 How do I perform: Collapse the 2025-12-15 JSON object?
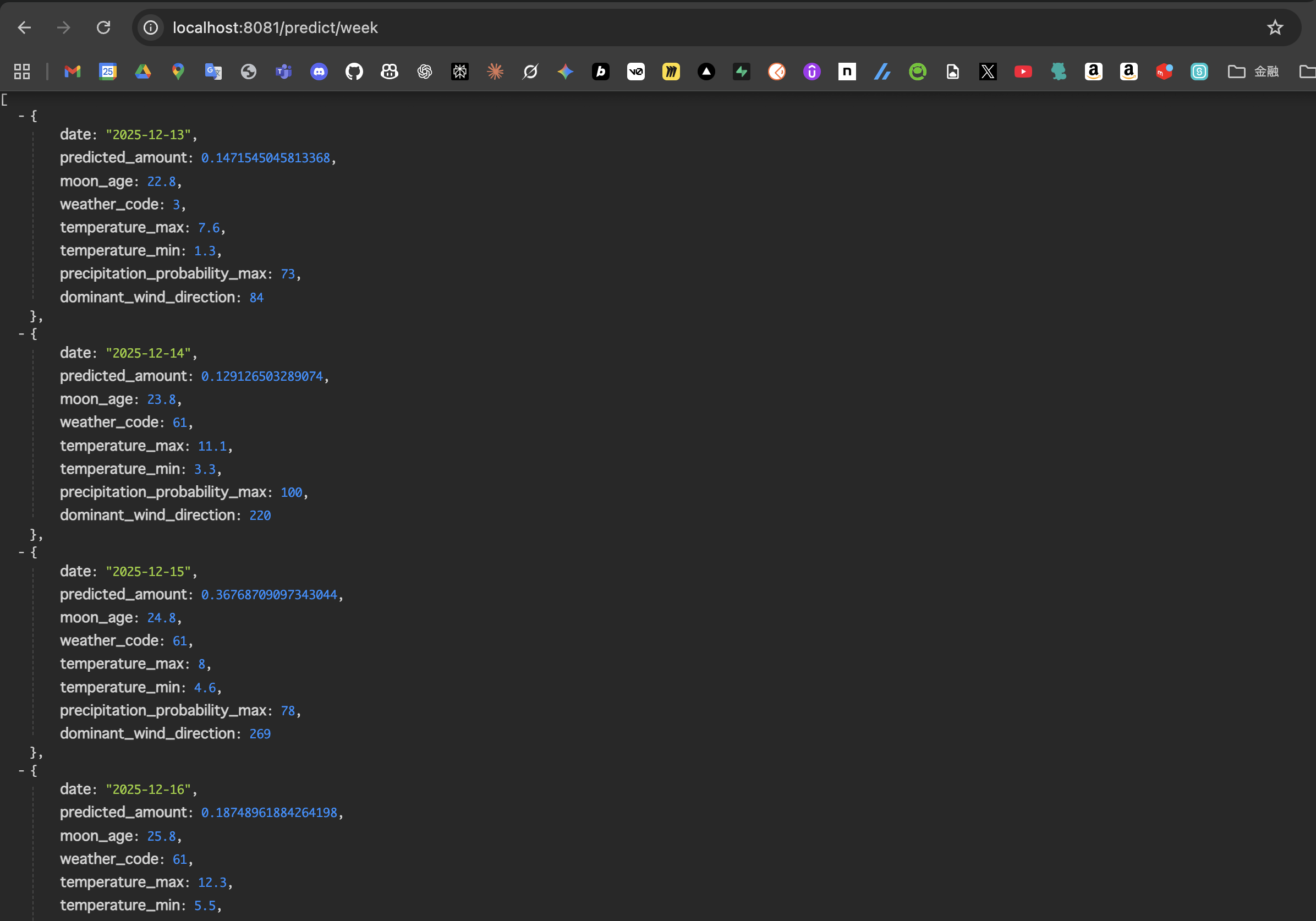click(21, 552)
